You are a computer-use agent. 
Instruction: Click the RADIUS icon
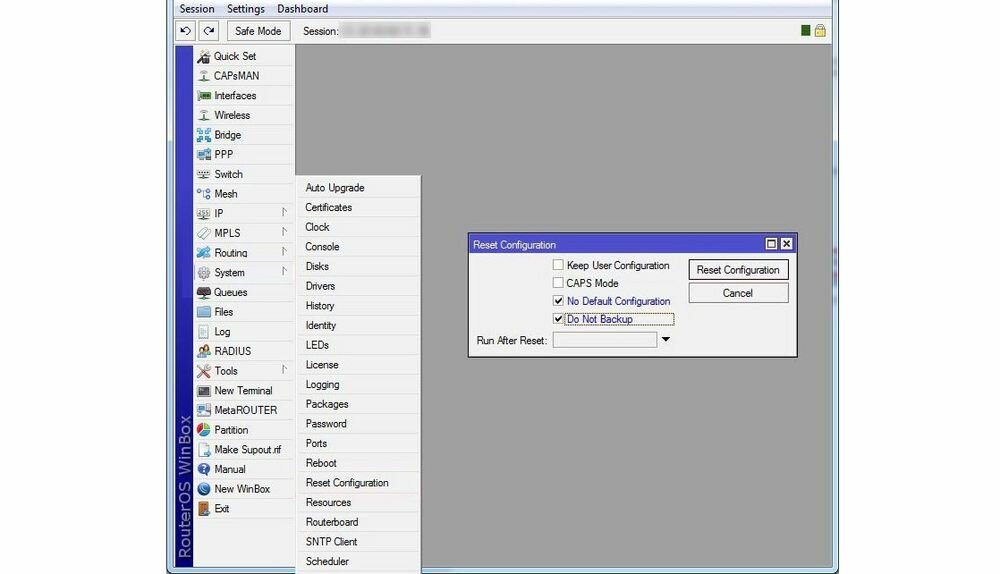pyautogui.click(x=203, y=351)
